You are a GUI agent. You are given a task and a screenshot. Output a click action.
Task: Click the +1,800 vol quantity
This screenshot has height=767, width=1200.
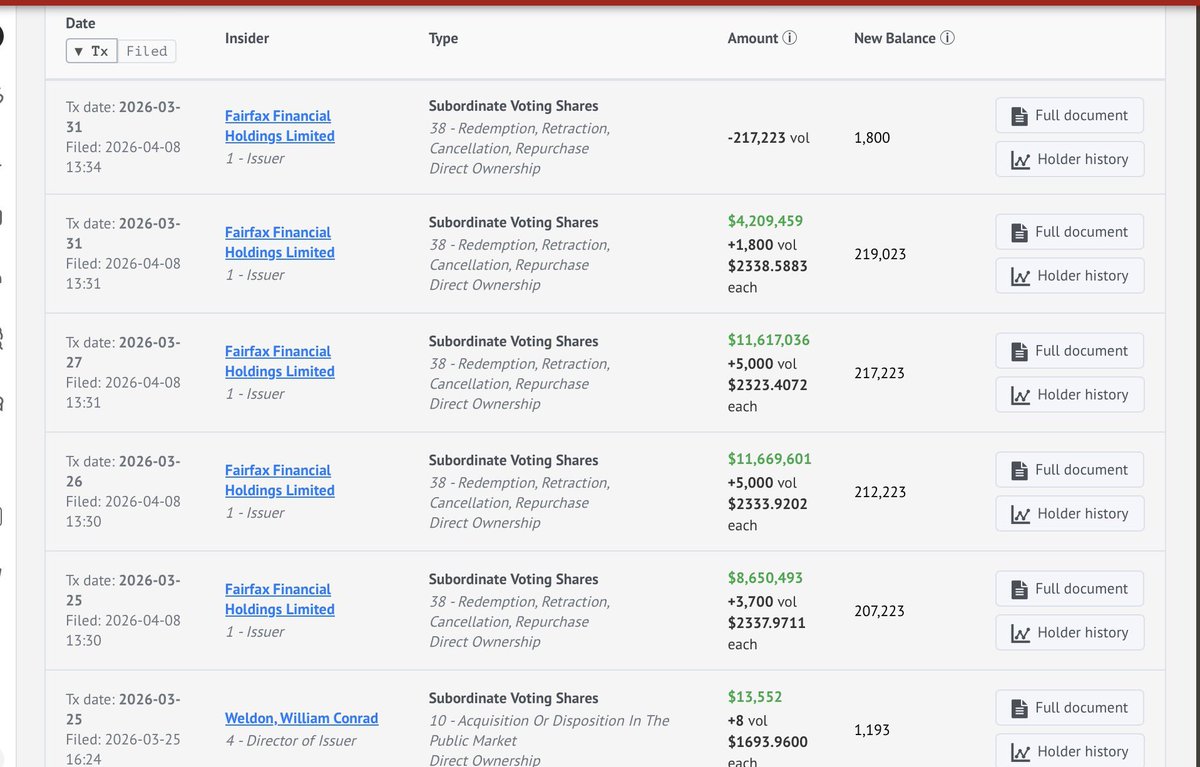(762, 245)
